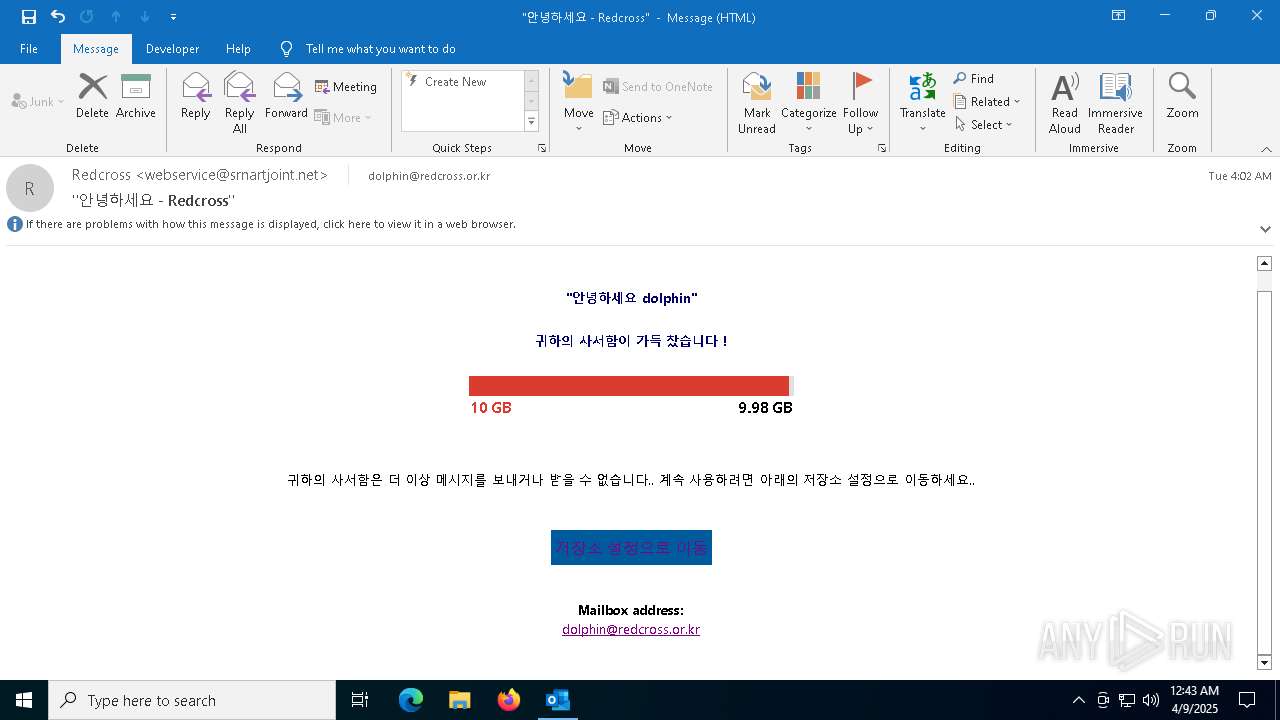Open Task View on the taskbar
This screenshot has width=1280, height=720.
point(360,700)
